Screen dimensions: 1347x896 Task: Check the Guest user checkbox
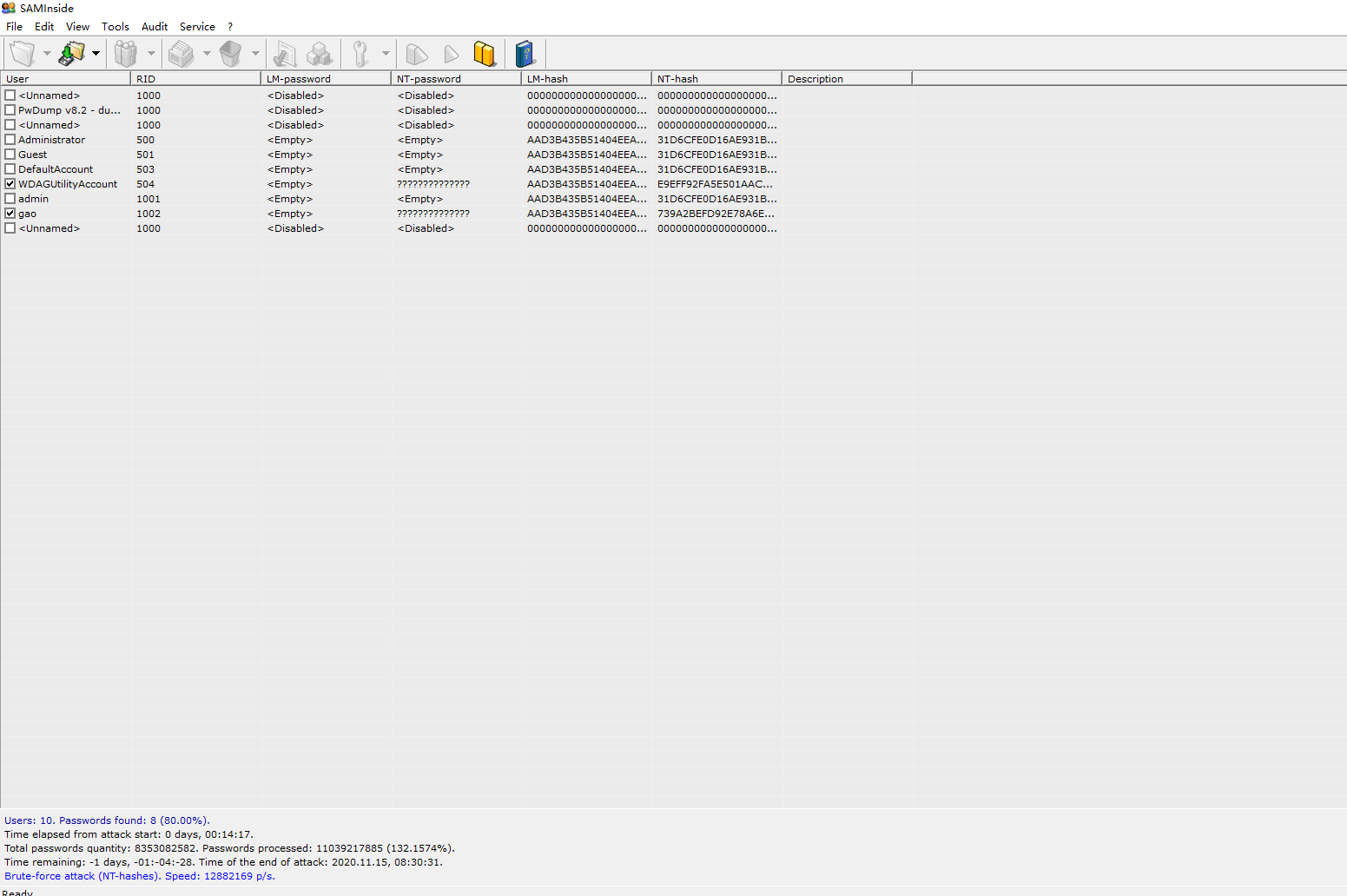10,155
